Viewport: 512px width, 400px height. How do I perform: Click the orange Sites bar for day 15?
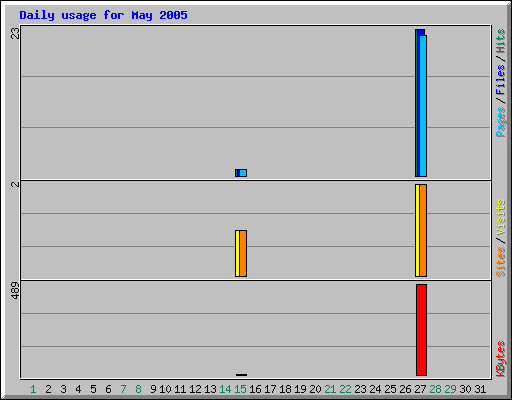(243, 253)
